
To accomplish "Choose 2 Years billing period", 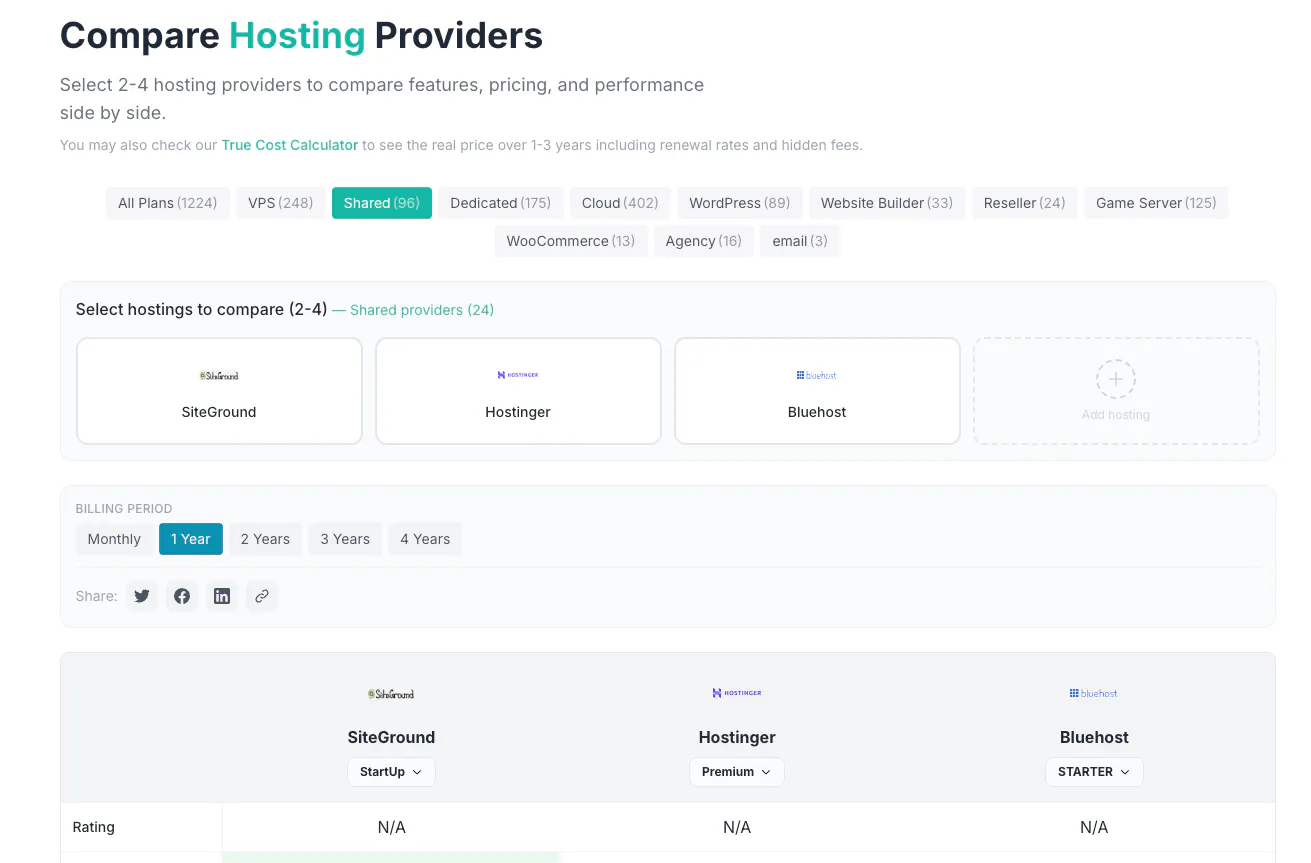I will [265, 539].
